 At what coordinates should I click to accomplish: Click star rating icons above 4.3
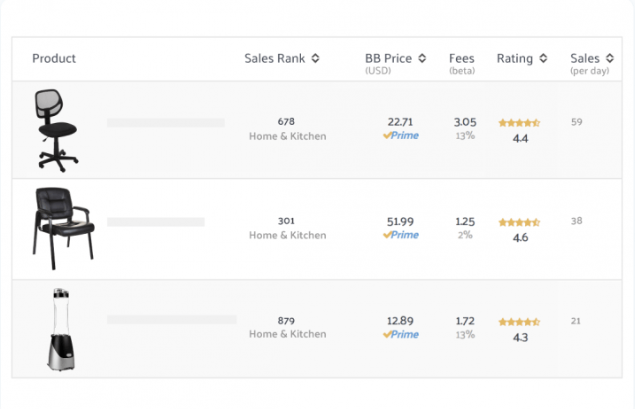pos(519,322)
